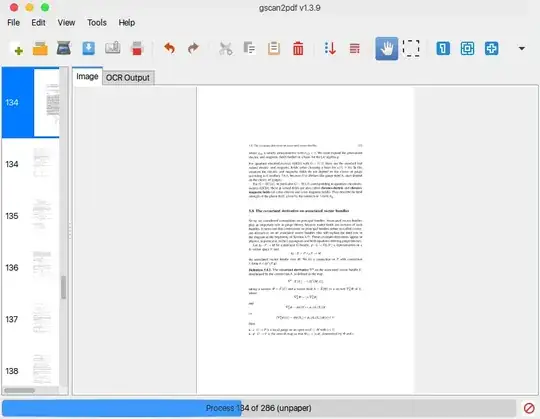Renumber pages with the arrow-down icon
Image resolution: width=540 pixels, height=419 pixels.
[330, 49]
